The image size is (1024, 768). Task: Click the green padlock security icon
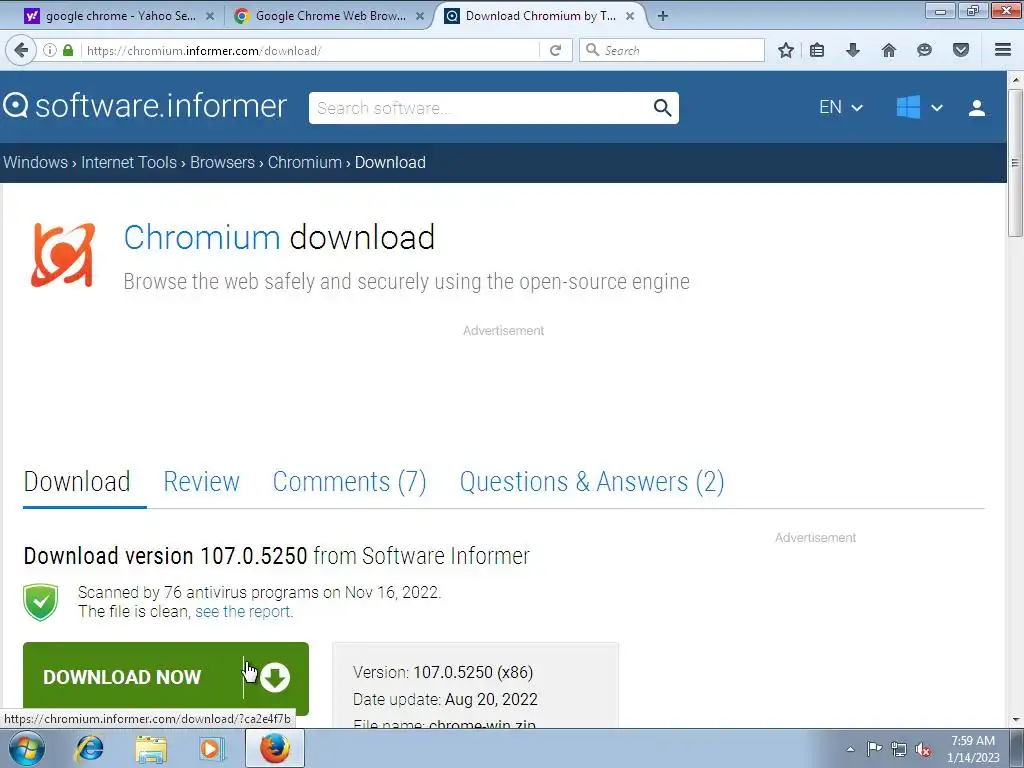pos(68,50)
